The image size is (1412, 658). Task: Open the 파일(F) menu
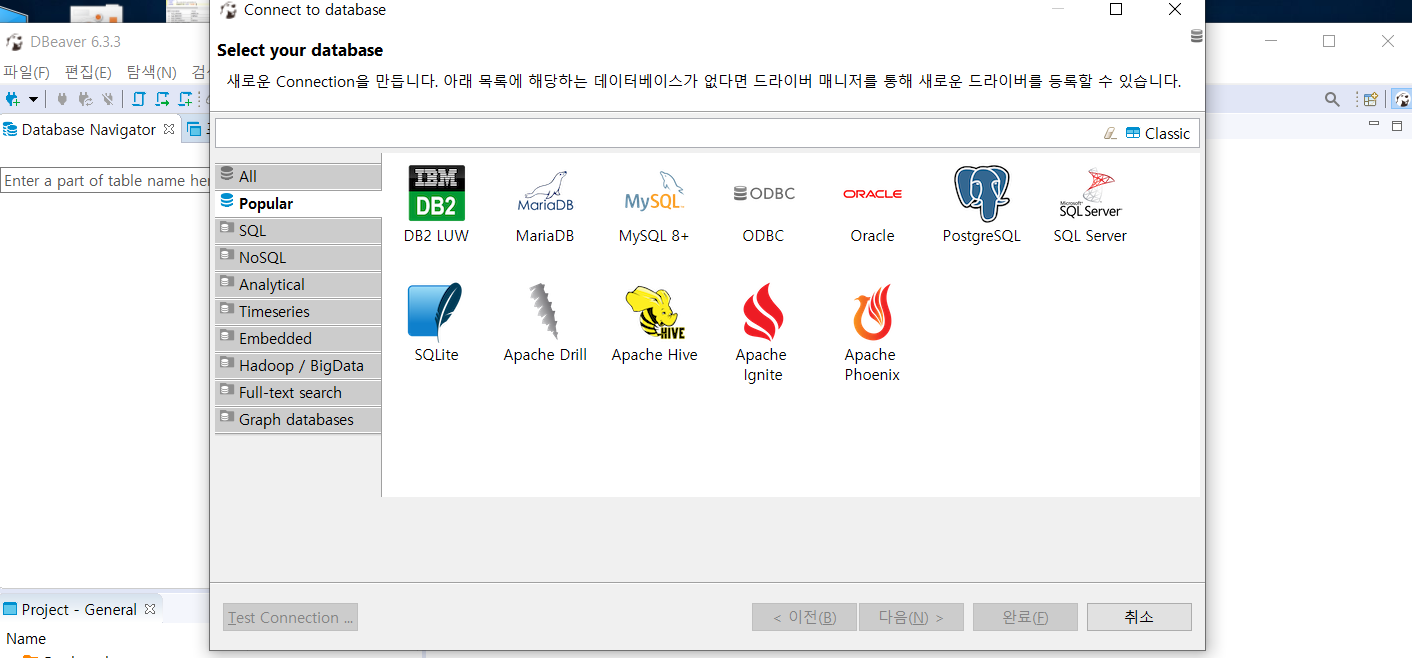tap(26, 72)
